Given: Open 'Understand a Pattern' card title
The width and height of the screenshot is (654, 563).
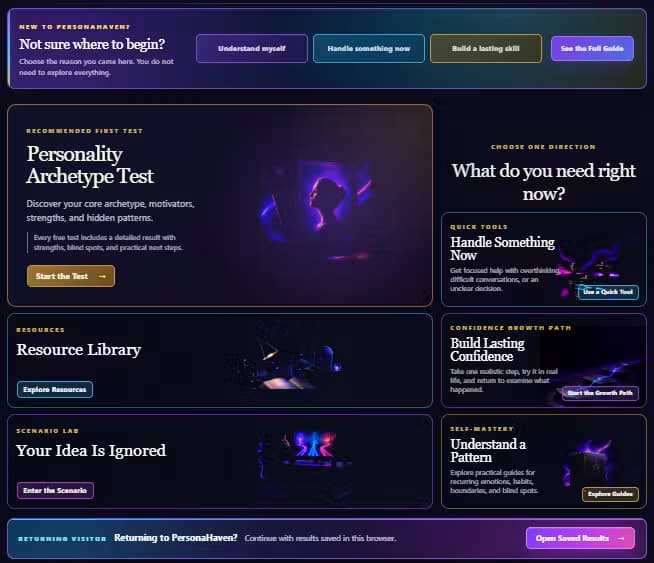Looking at the screenshot, I should 488,450.
